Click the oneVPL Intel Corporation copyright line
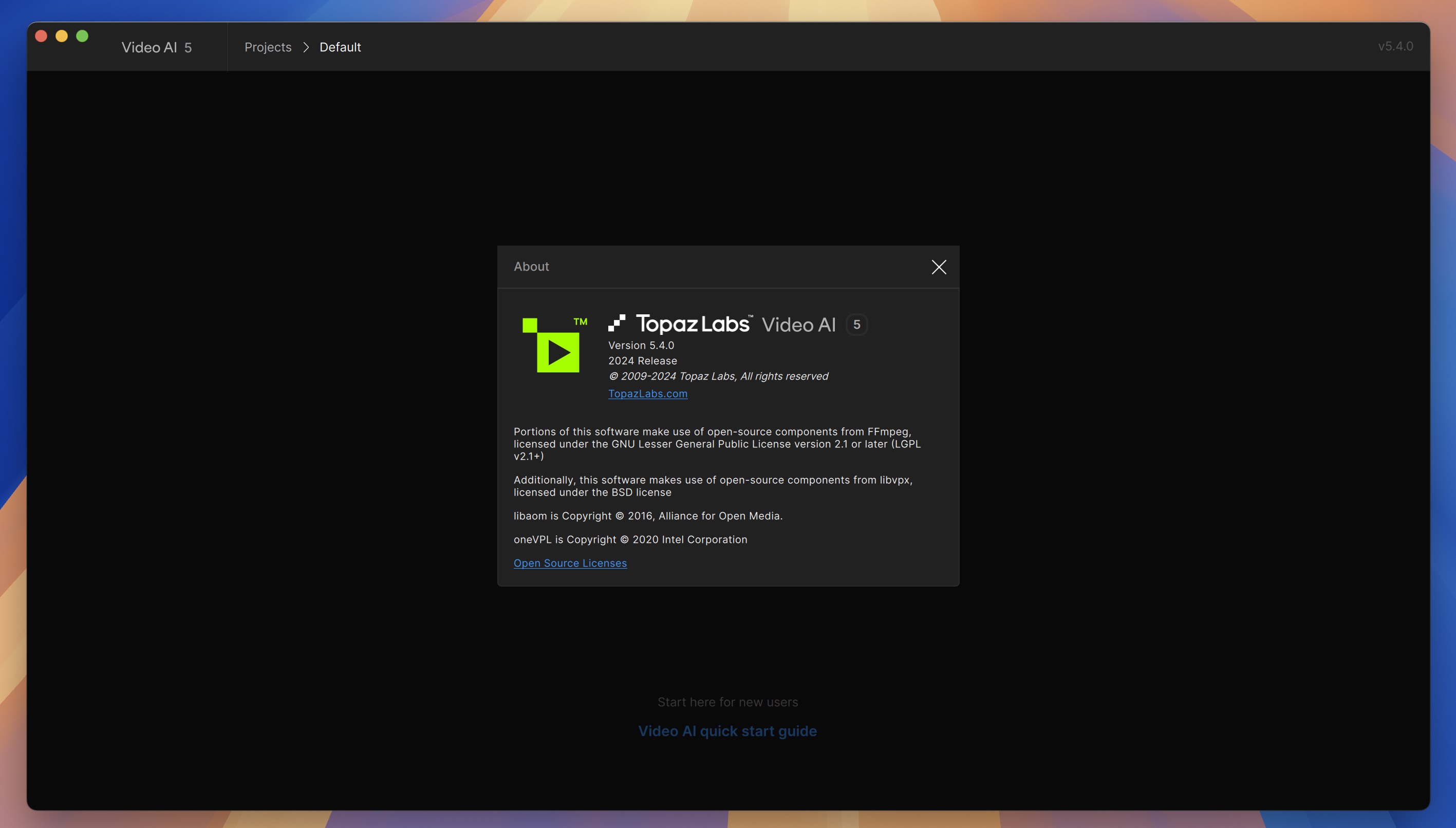The height and width of the screenshot is (828, 1456). [630, 539]
